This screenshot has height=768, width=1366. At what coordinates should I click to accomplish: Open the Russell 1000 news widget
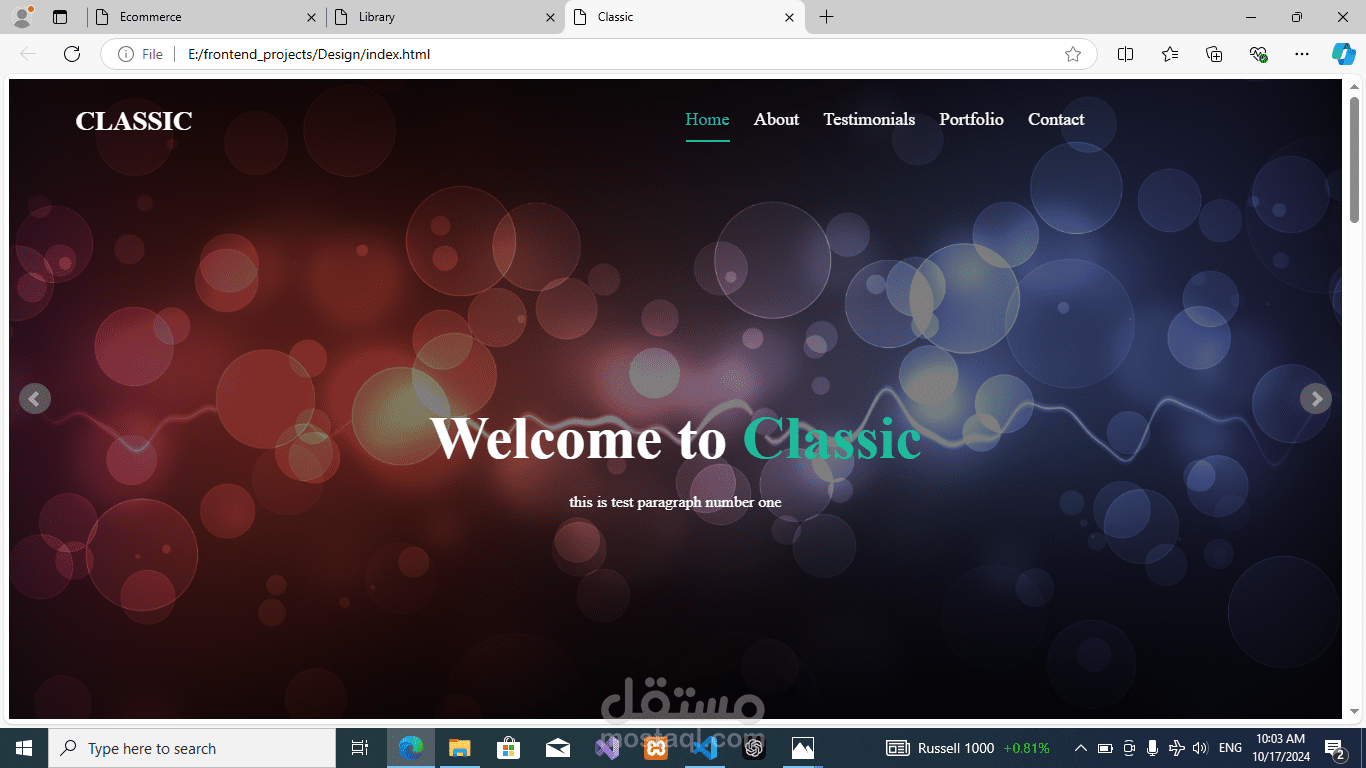968,748
